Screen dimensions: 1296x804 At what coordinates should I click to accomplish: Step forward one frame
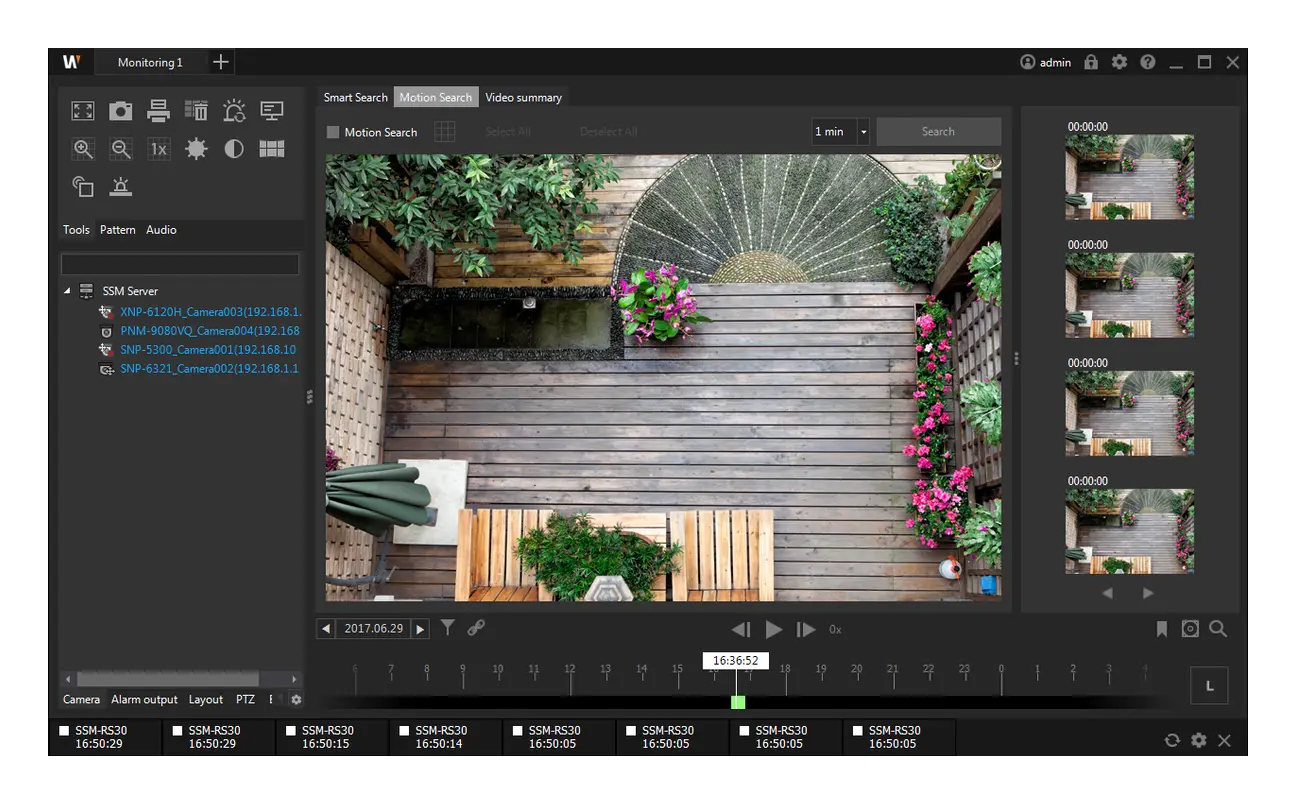point(806,630)
